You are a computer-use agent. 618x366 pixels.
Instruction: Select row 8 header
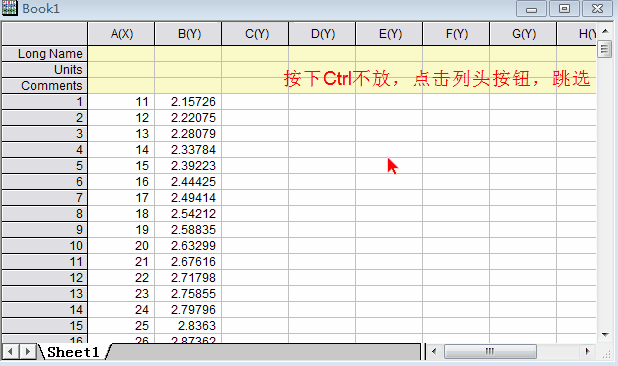click(45, 214)
